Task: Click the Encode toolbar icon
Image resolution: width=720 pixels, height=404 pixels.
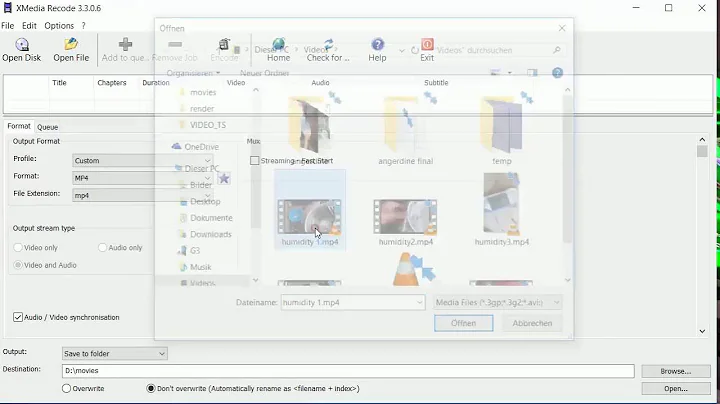Action: (x=224, y=45)
